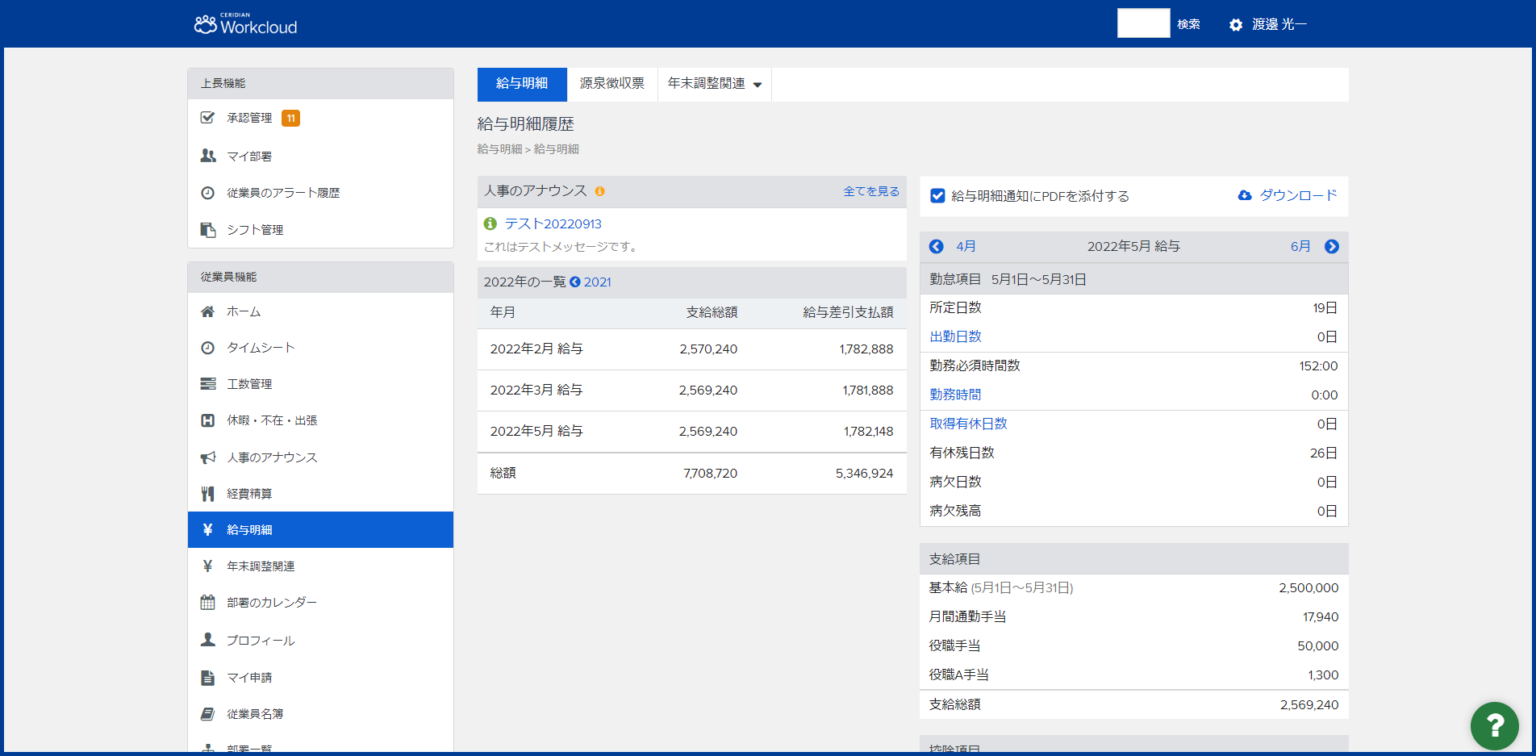Switch to the 源泉徴収票 tab
Screen dimensions: 1536x756
coord(612,84)
